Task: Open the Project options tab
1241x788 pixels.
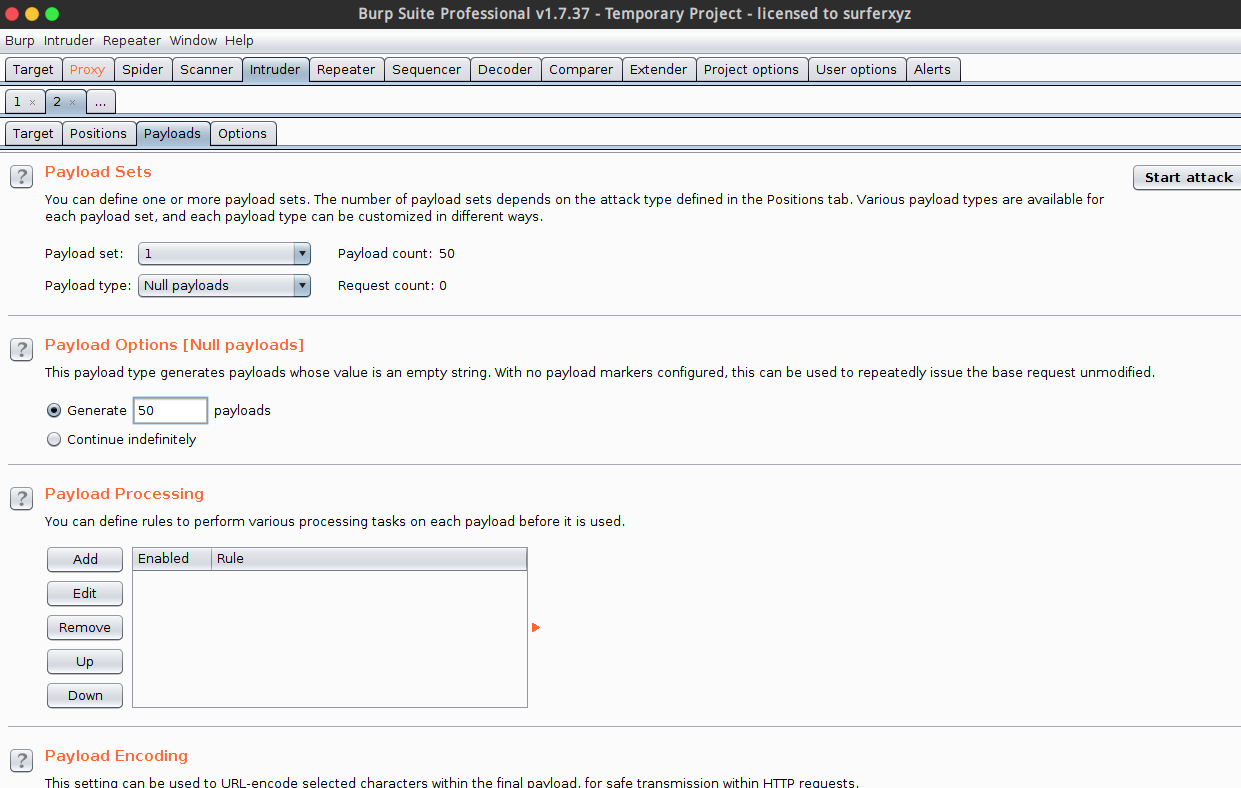Action: [751, 70]
